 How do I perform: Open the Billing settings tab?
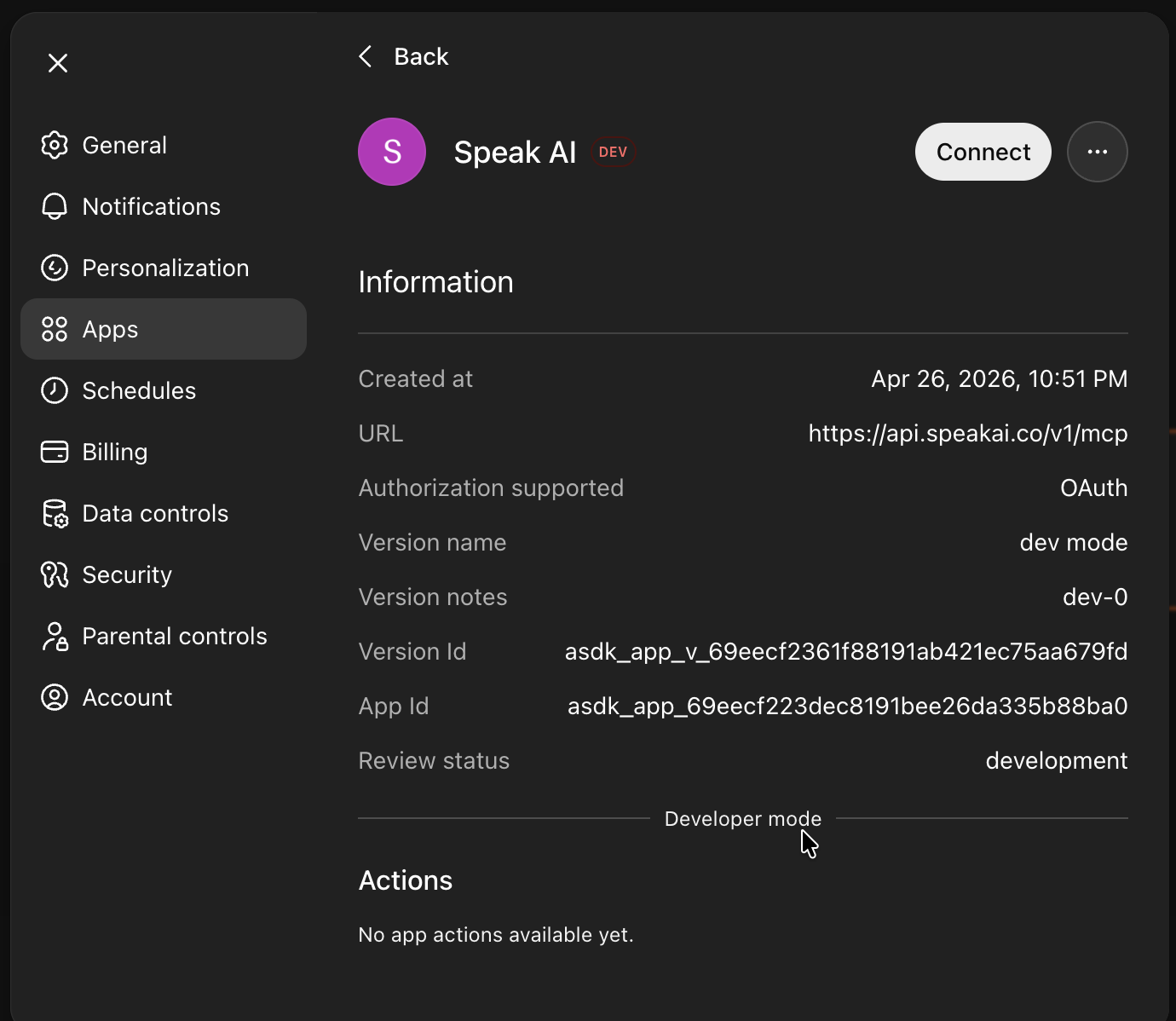(x=164, y=452)
